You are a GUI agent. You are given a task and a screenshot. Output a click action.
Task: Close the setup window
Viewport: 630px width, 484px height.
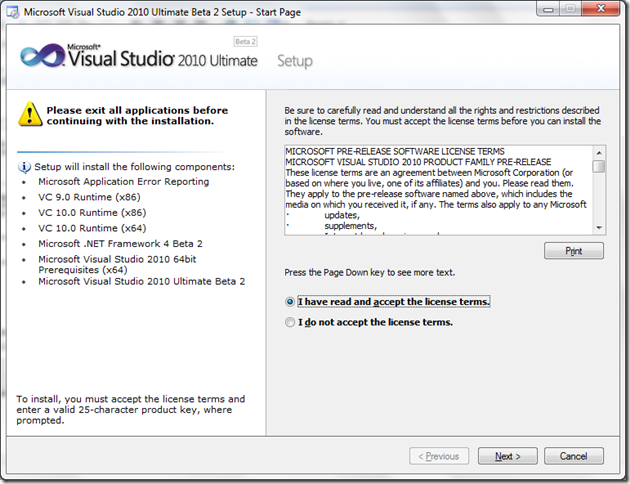coord(601,9)
